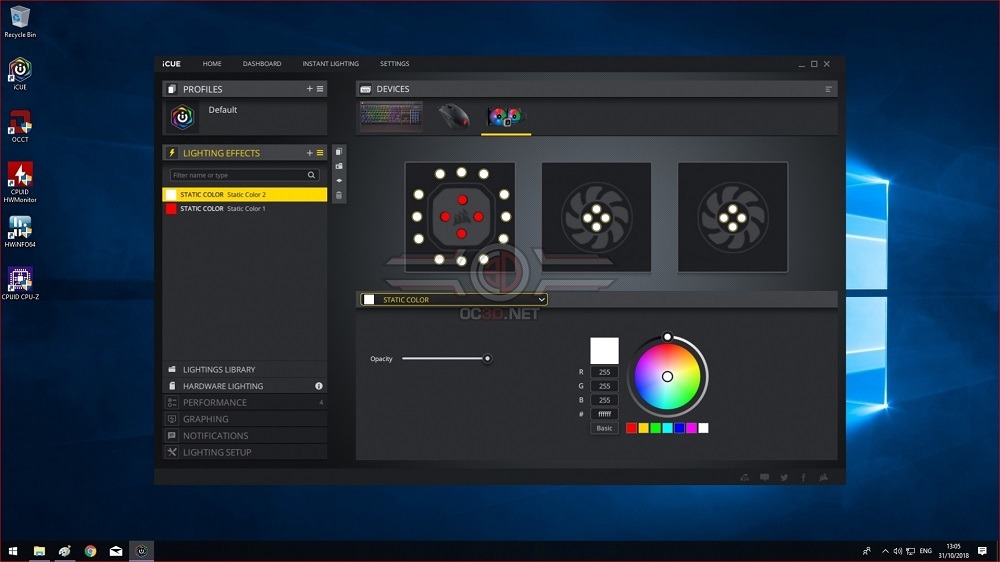The width and height of the screenshot is (1000, 562).
Task: Select the RGB cooler device icon
Action: 505,117
